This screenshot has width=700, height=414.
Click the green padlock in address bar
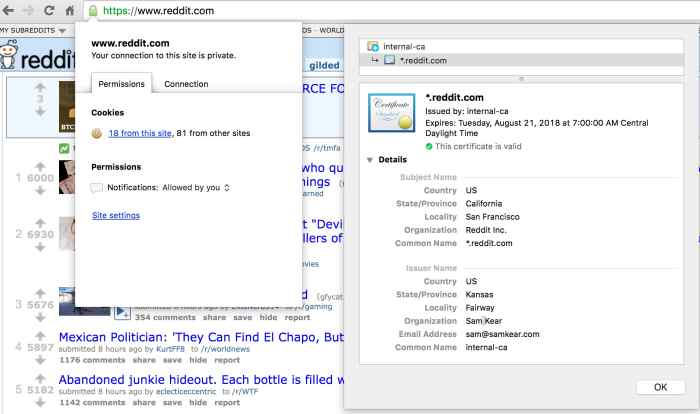tap(93, 11)
